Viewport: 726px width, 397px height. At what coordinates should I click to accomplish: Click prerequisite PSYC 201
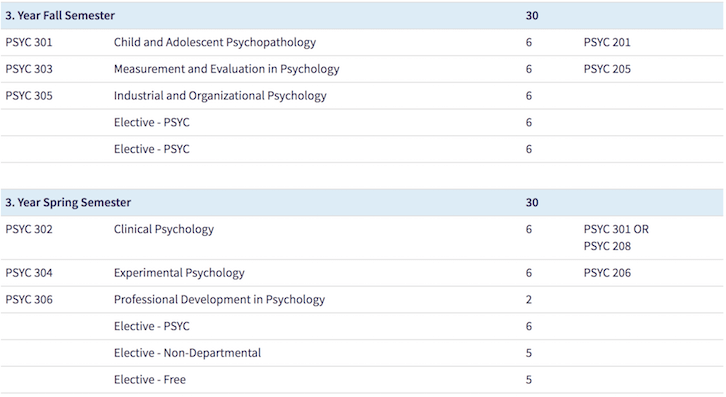(607, 42)
